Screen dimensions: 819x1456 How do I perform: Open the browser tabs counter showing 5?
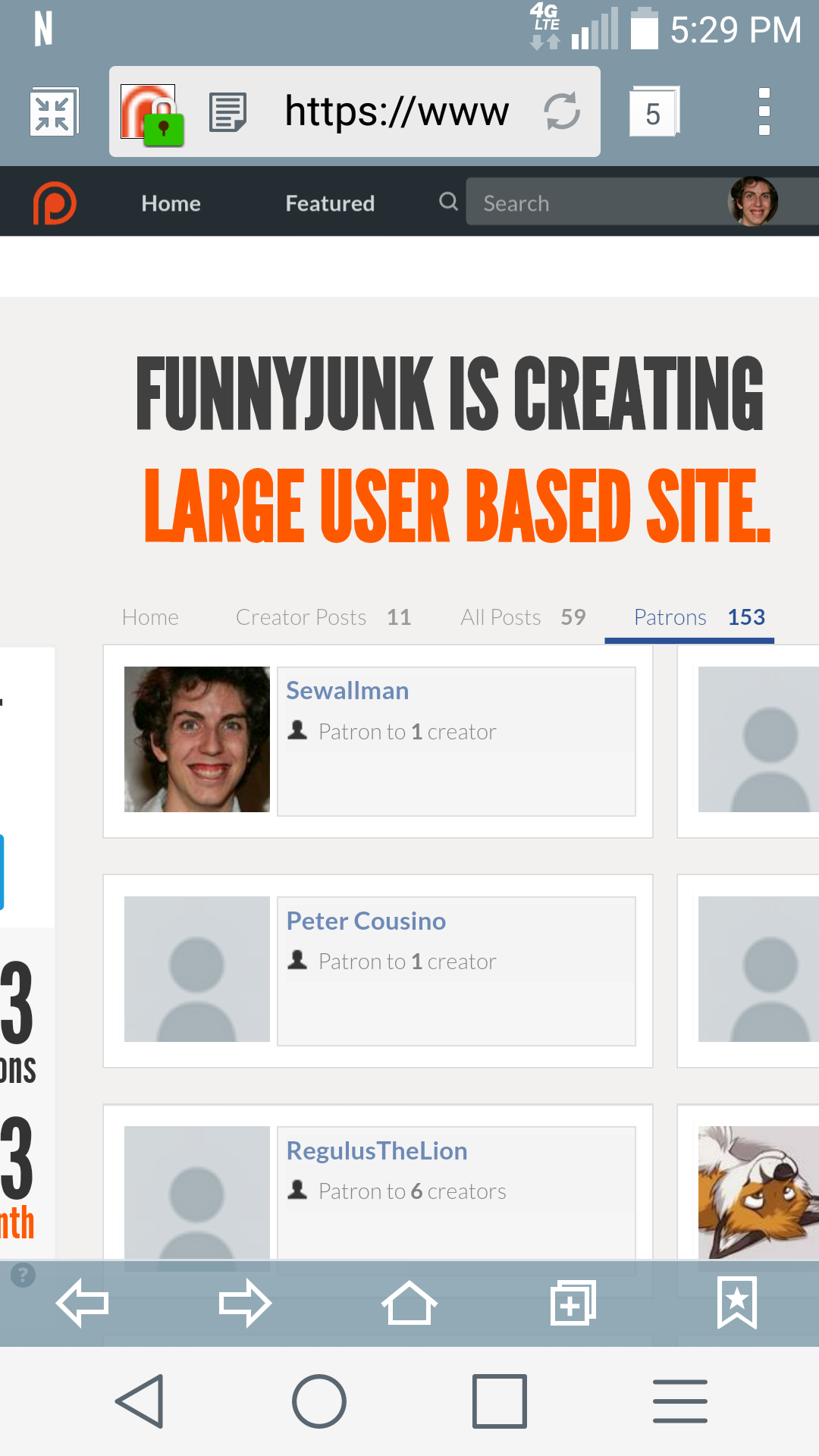pos(653,112)
